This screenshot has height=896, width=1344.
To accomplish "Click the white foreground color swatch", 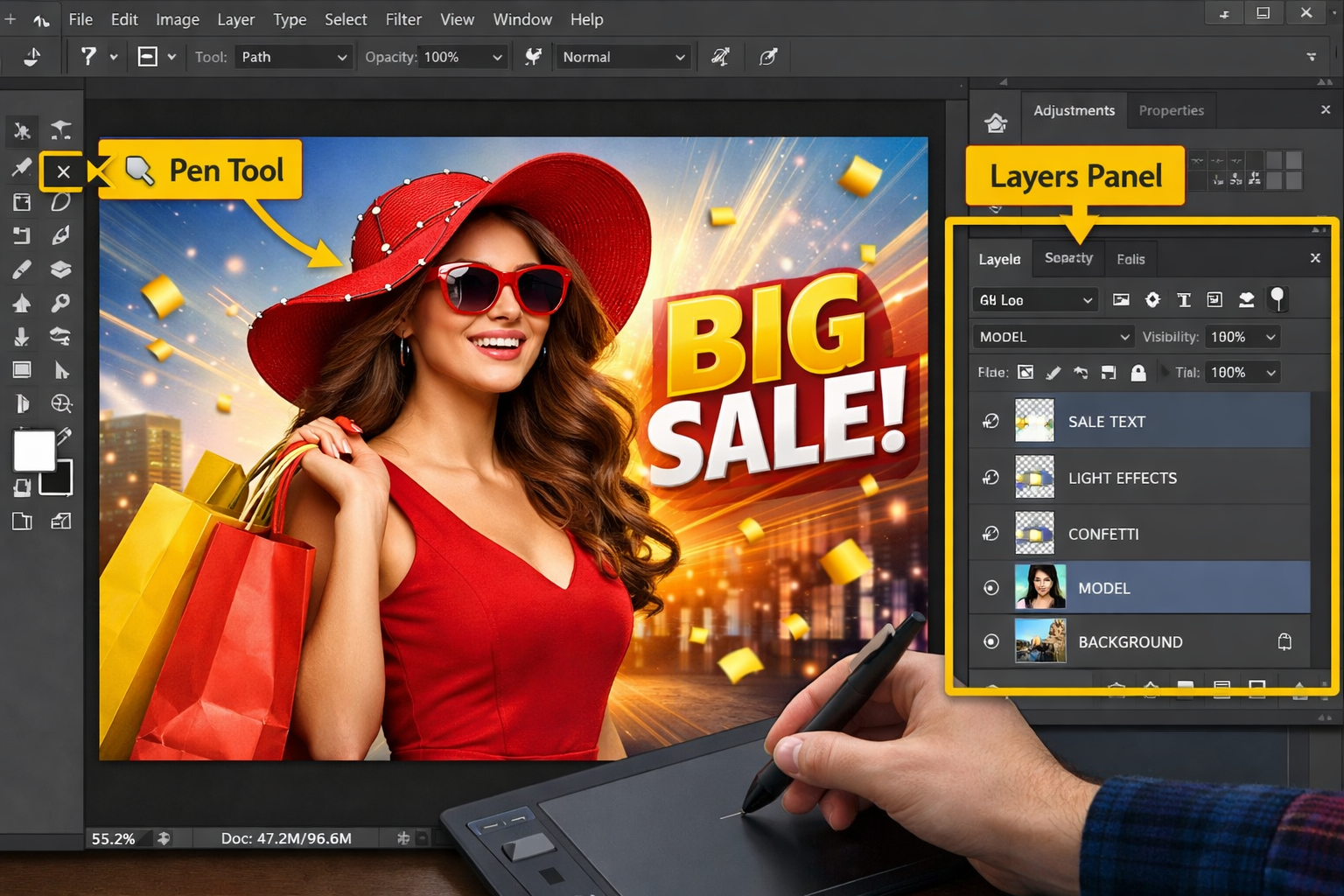I will 34,451.
